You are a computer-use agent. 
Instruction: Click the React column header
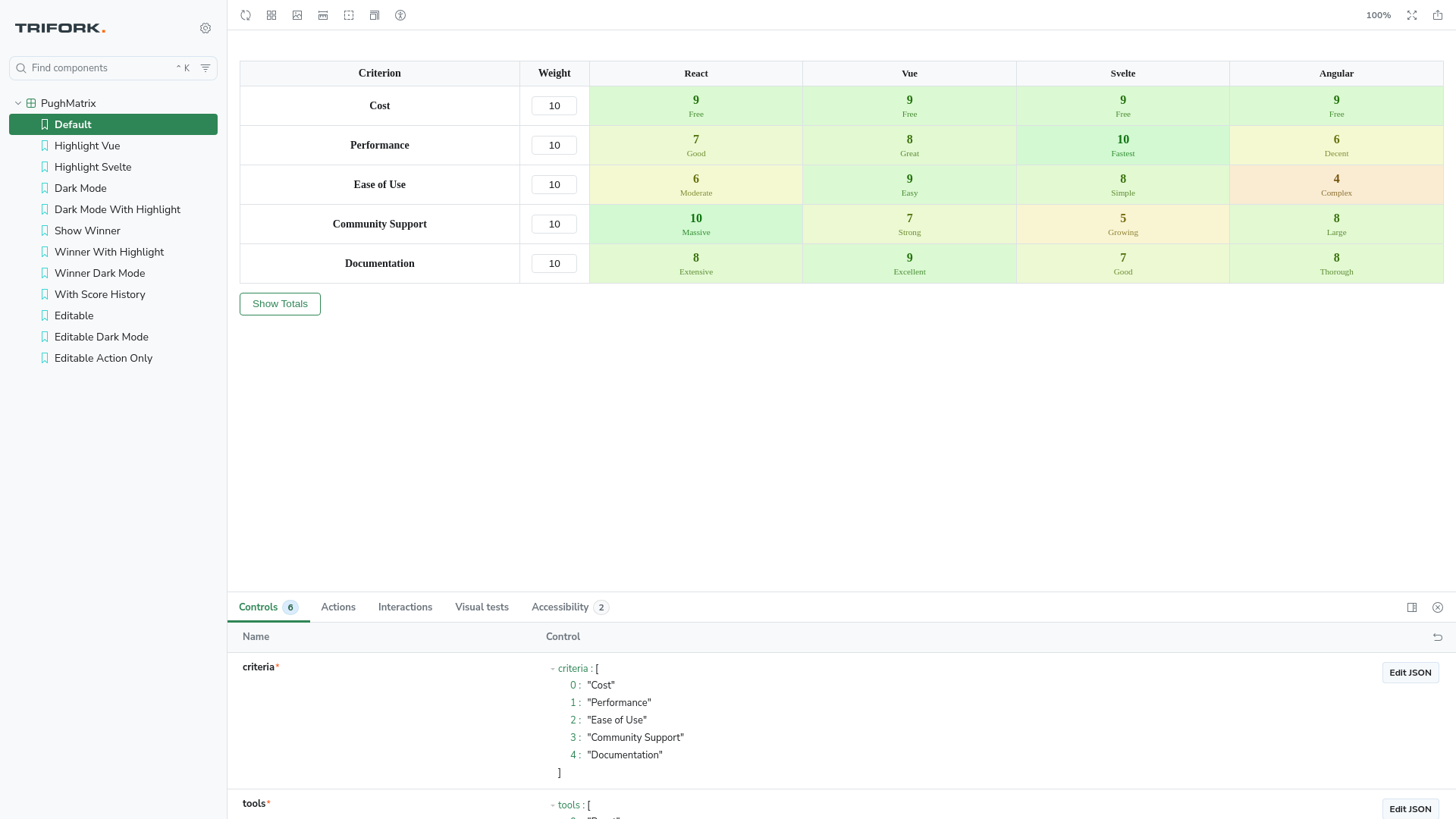tap(696, 74)
